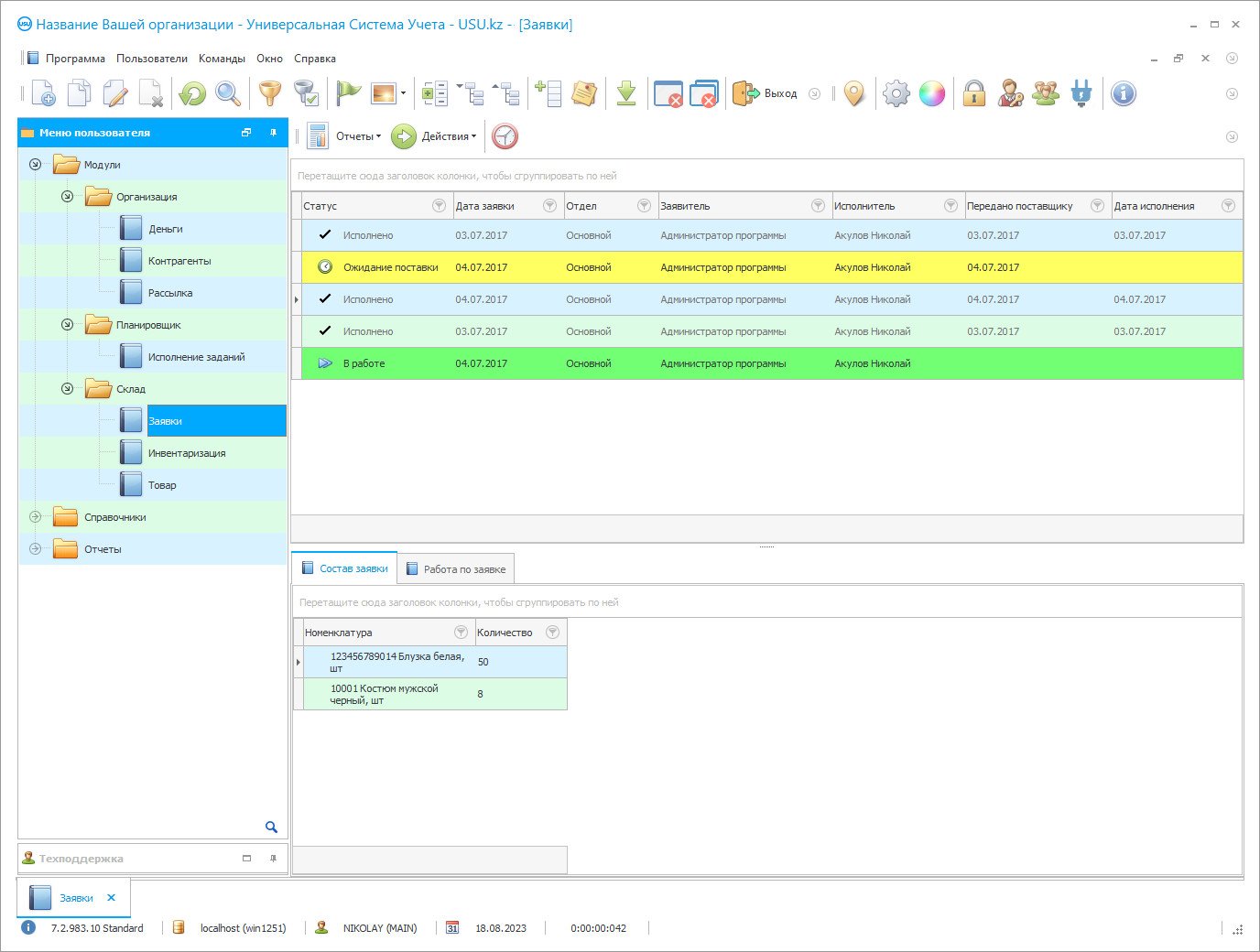The height and width of the screenshot is (952, 1260).
Task: Open search with the magnifying glass icon
Action: click(x=227, y=93)
